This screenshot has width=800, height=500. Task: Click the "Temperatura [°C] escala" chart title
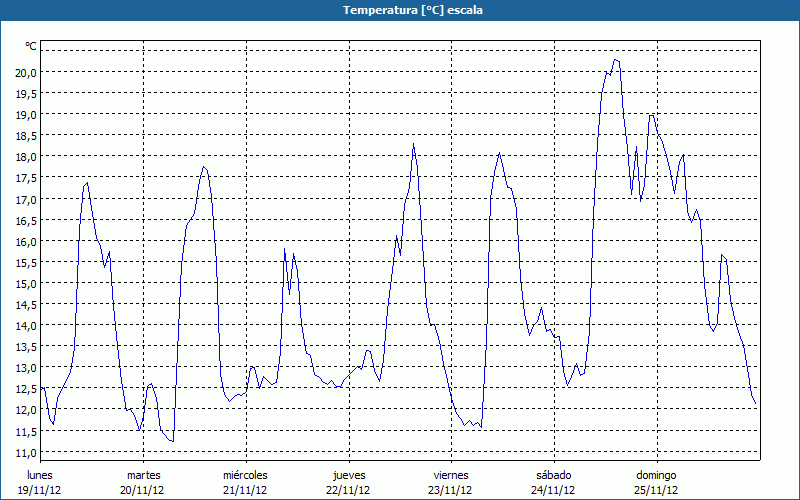pyautogui.click(x=400, y=10)
